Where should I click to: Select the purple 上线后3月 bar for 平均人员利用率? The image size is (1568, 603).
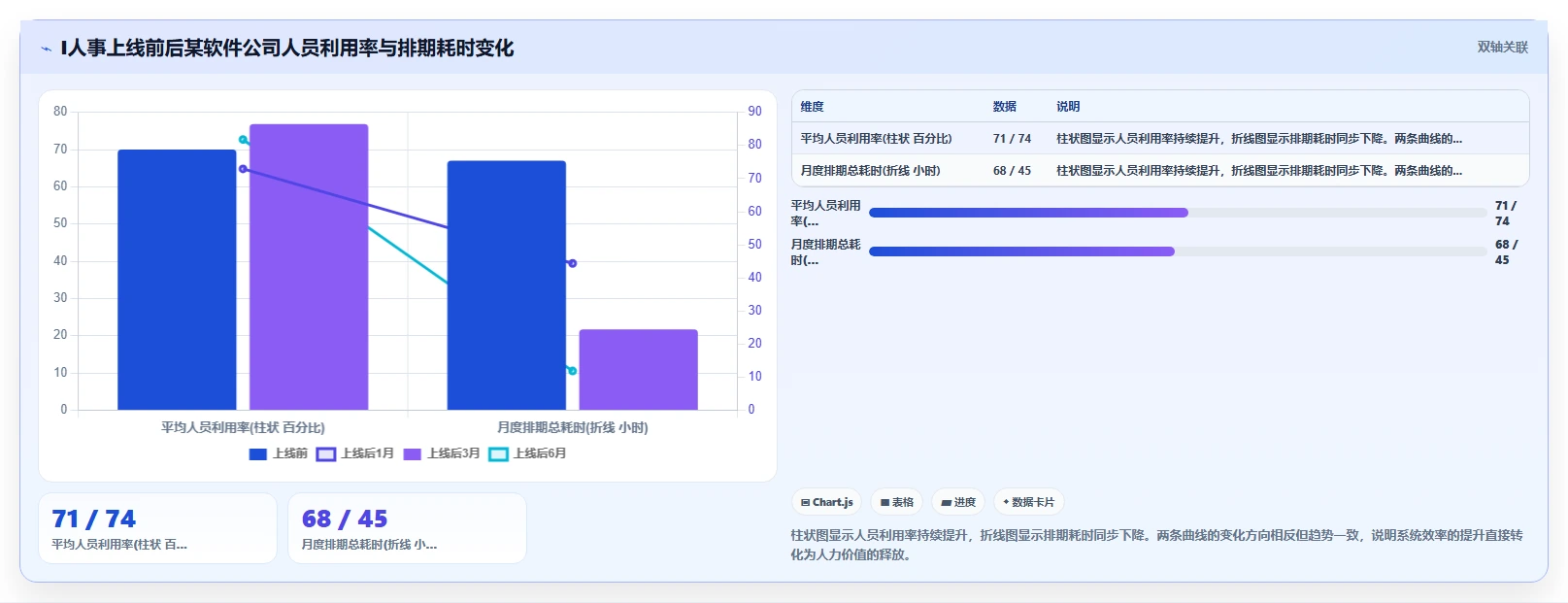click(309, 267)
